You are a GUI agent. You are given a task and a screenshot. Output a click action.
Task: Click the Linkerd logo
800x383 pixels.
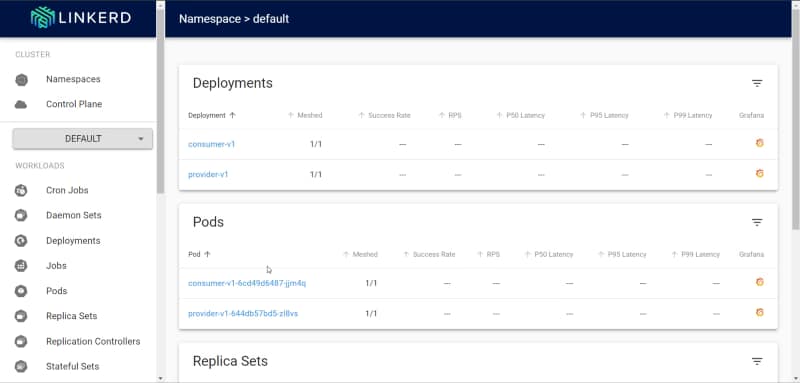click(81, 18)
